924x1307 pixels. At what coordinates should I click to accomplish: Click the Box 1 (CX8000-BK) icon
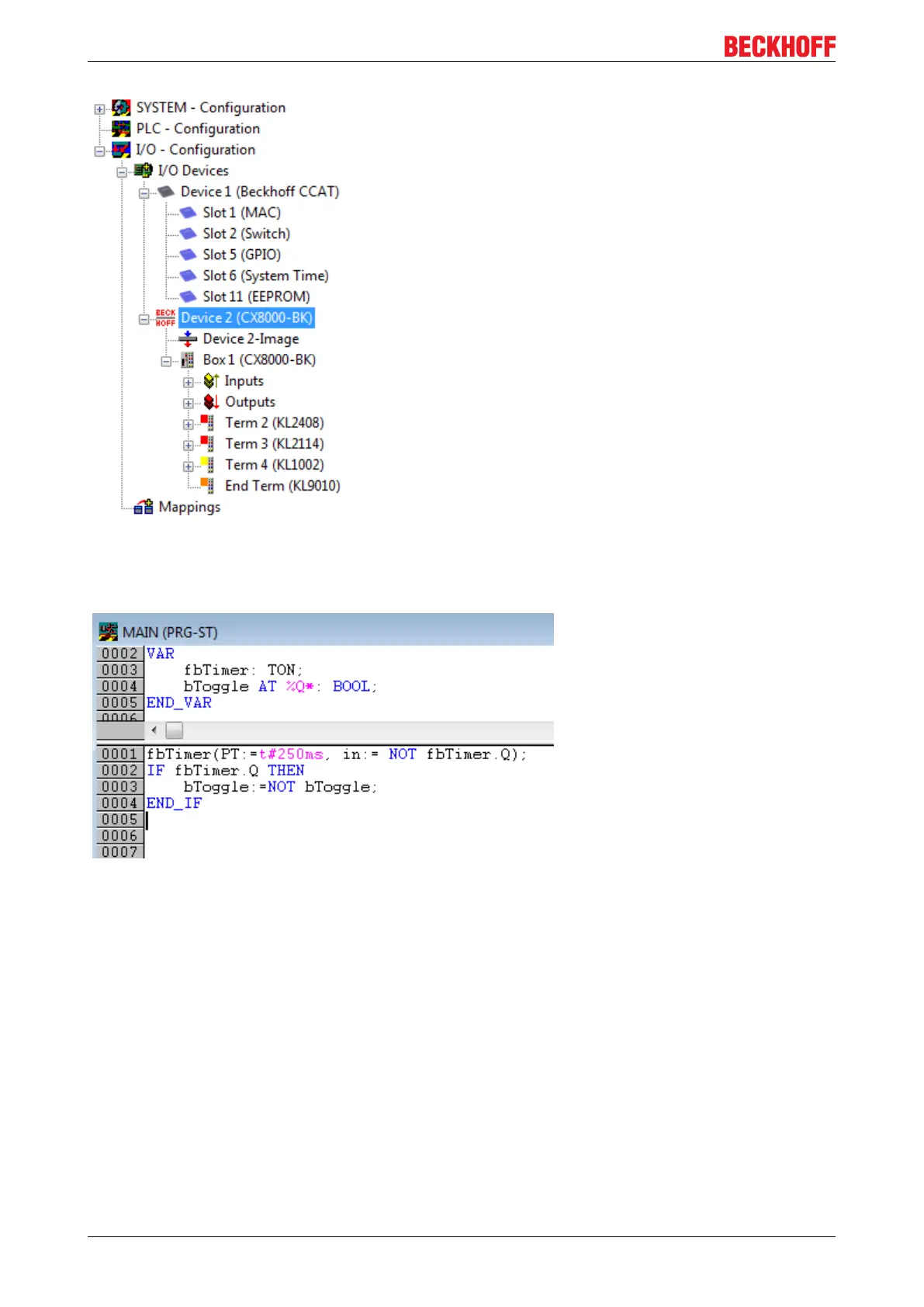(x=188, y=360)
